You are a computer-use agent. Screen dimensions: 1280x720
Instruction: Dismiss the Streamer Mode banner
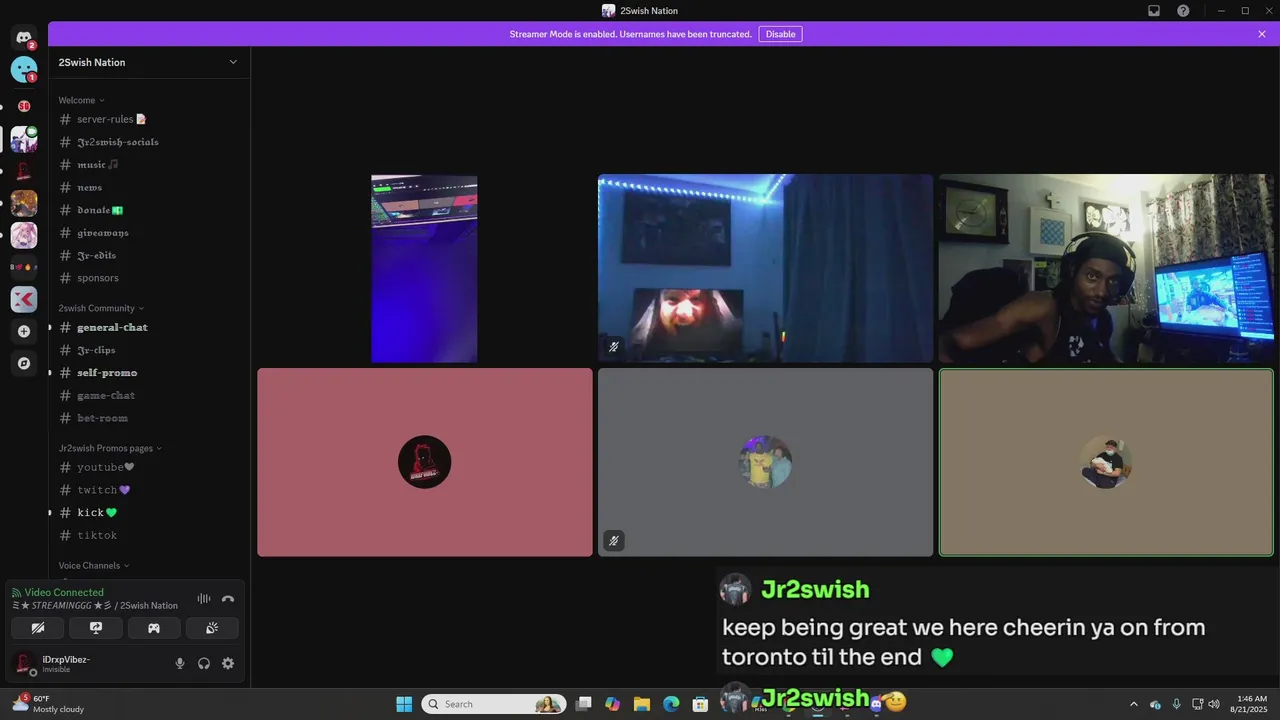click(x=1262, y=34)
